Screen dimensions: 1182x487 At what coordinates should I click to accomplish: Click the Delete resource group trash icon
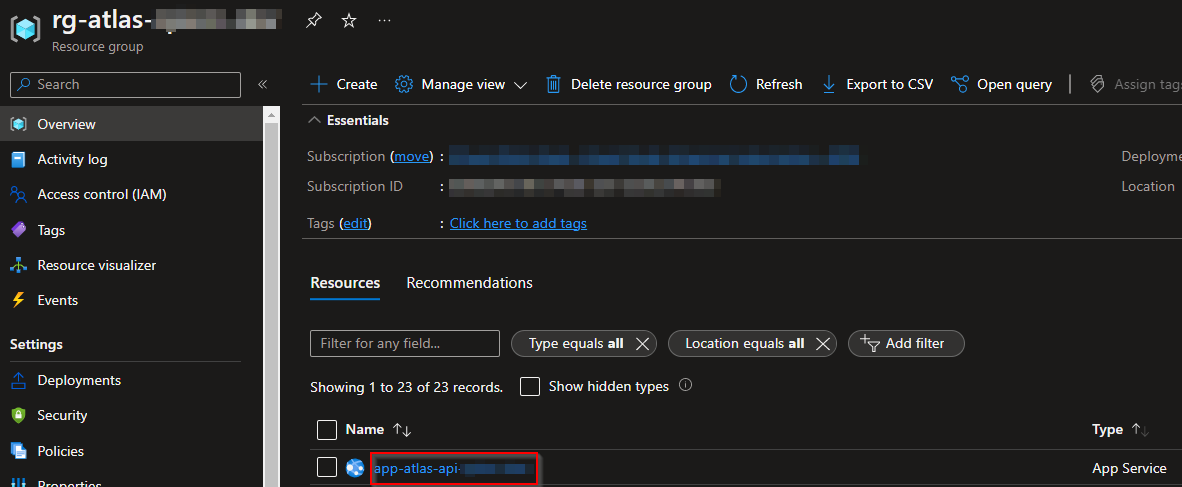click(x=553, y=84)
